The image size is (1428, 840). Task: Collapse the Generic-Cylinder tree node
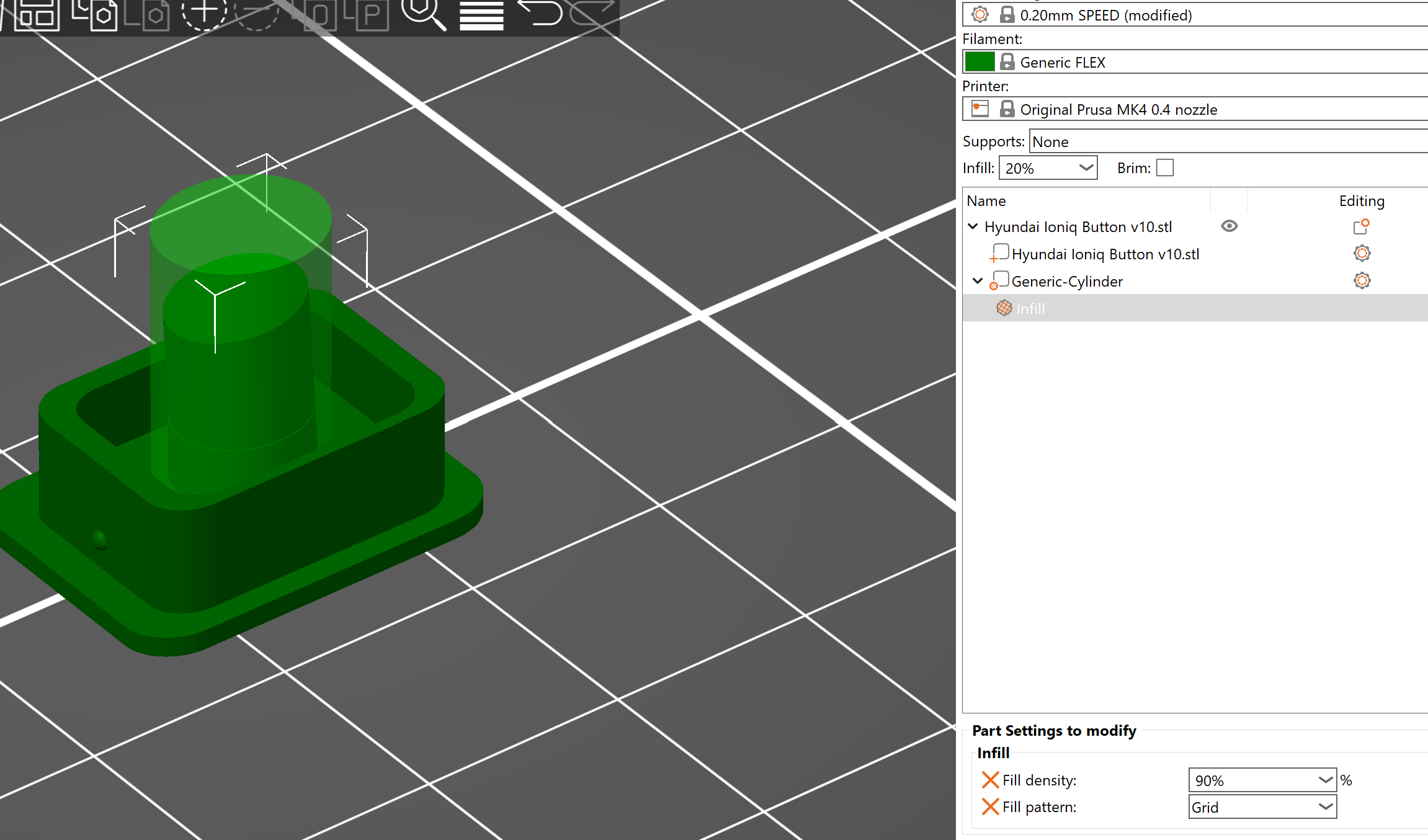point(978,281)
